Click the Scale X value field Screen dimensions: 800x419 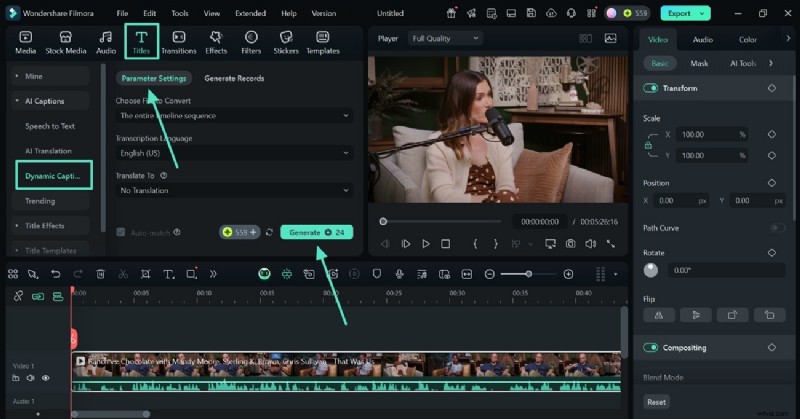[x=704, y=134]
